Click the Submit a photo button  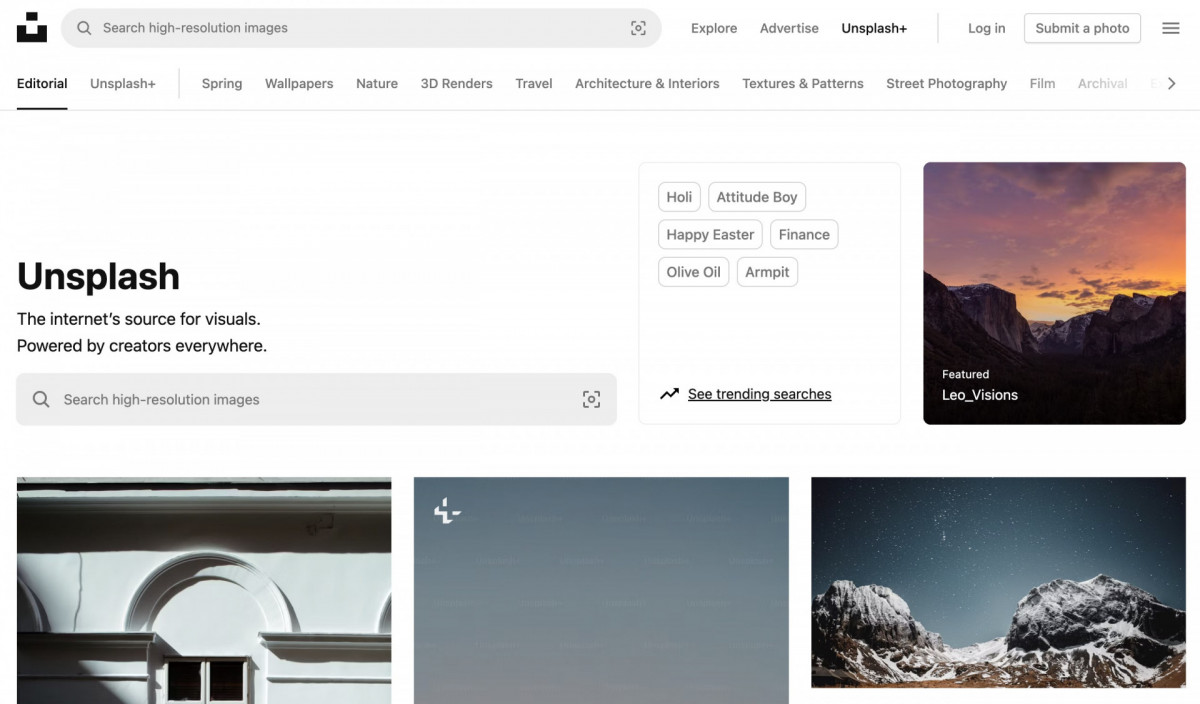coord(1082,28)
